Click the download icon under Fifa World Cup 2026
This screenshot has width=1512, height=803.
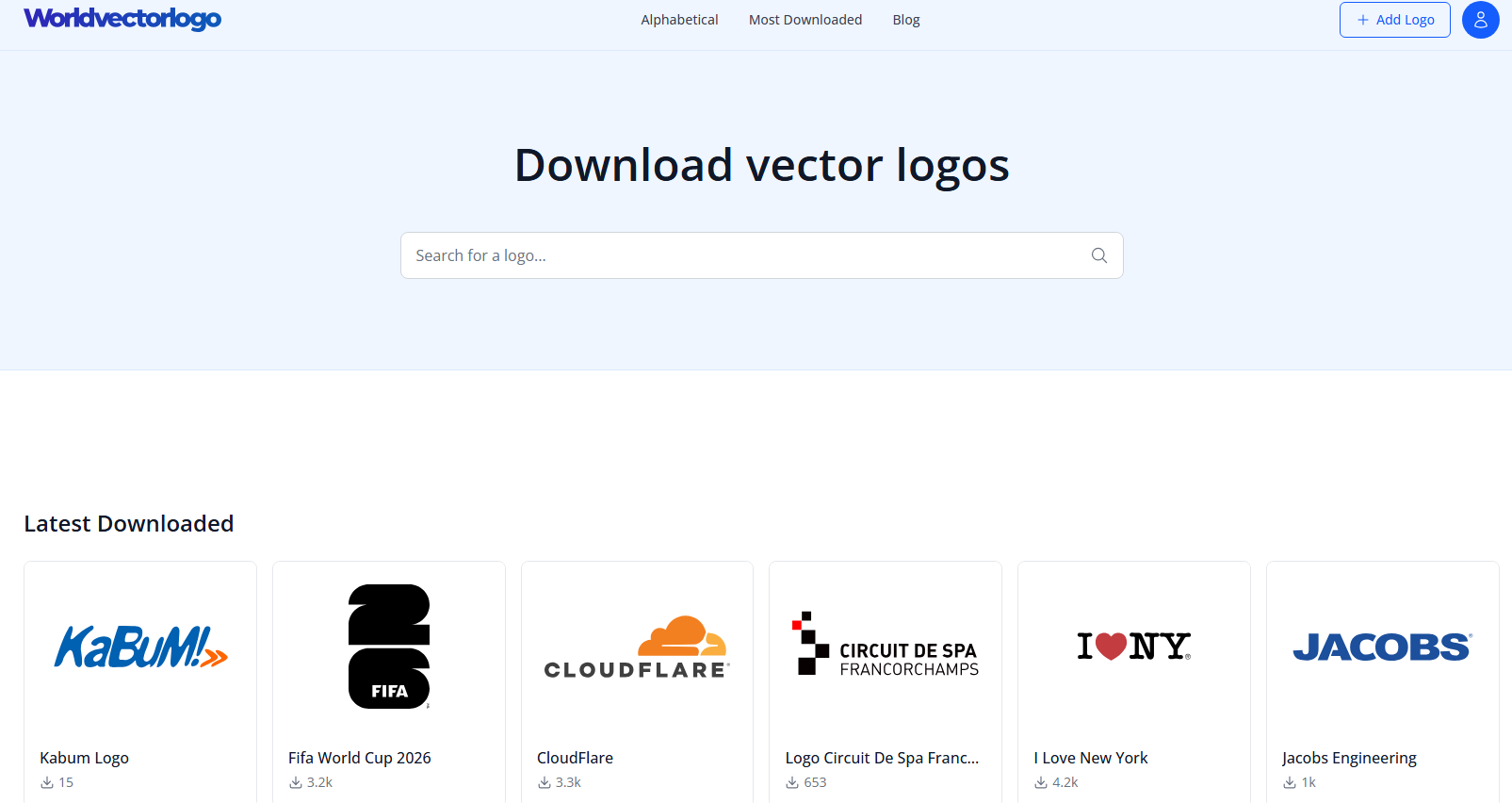(296, 782)
